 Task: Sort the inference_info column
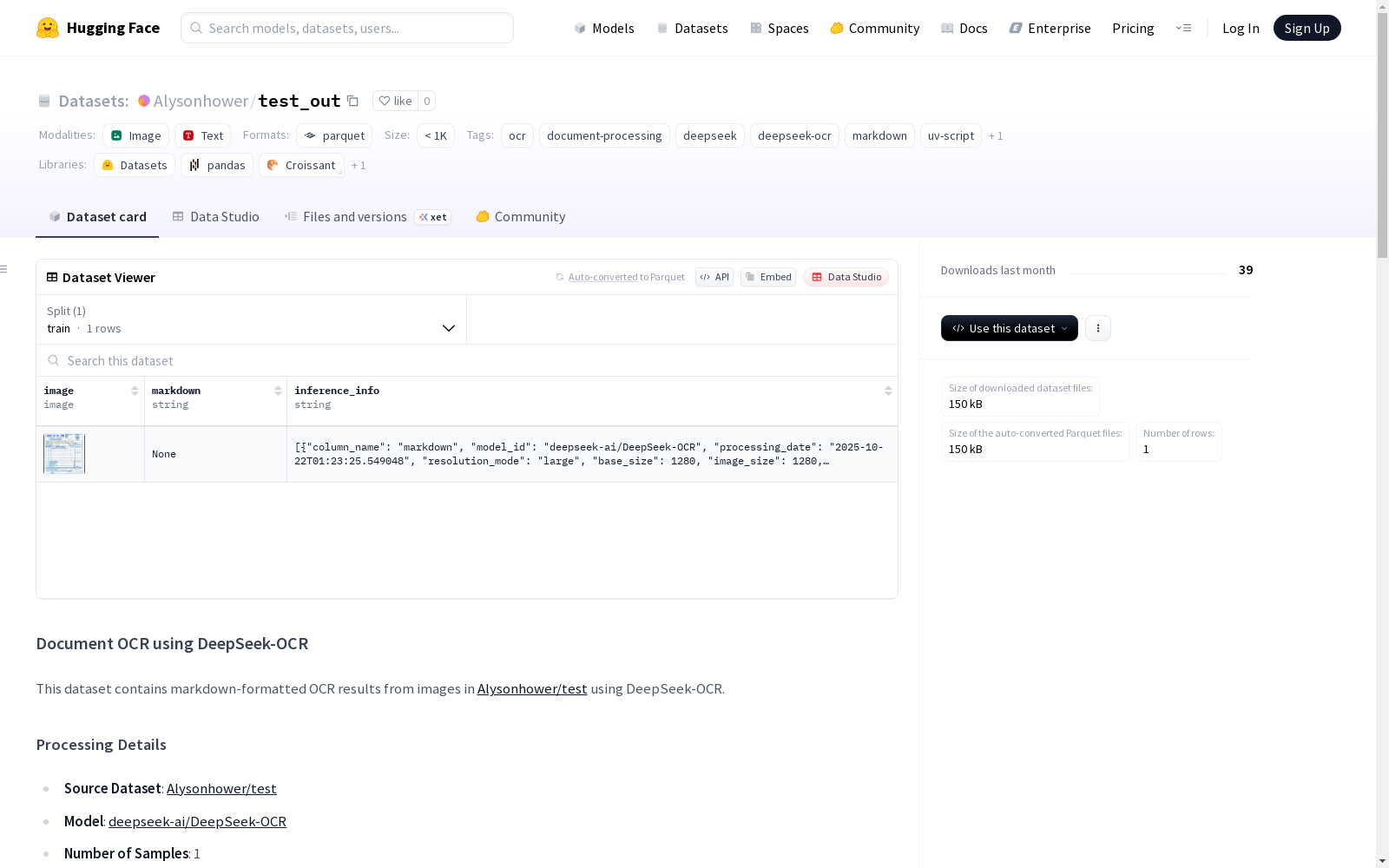888,391
